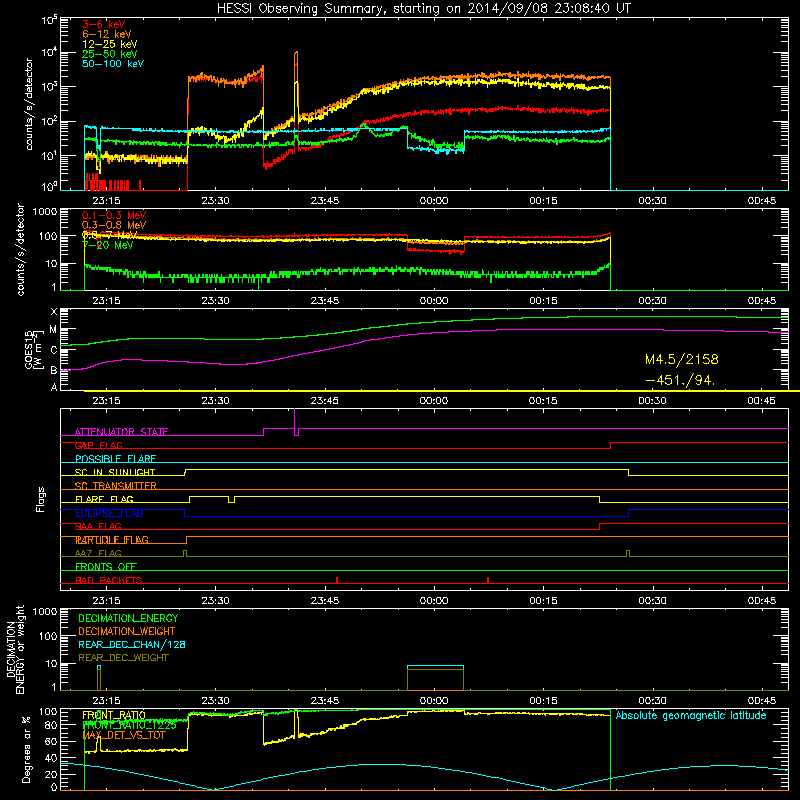Select the 0.1-0.3 MeV legend label
Image resolution: width=800 pixels, height=800 pixels.
click(114, 215)
